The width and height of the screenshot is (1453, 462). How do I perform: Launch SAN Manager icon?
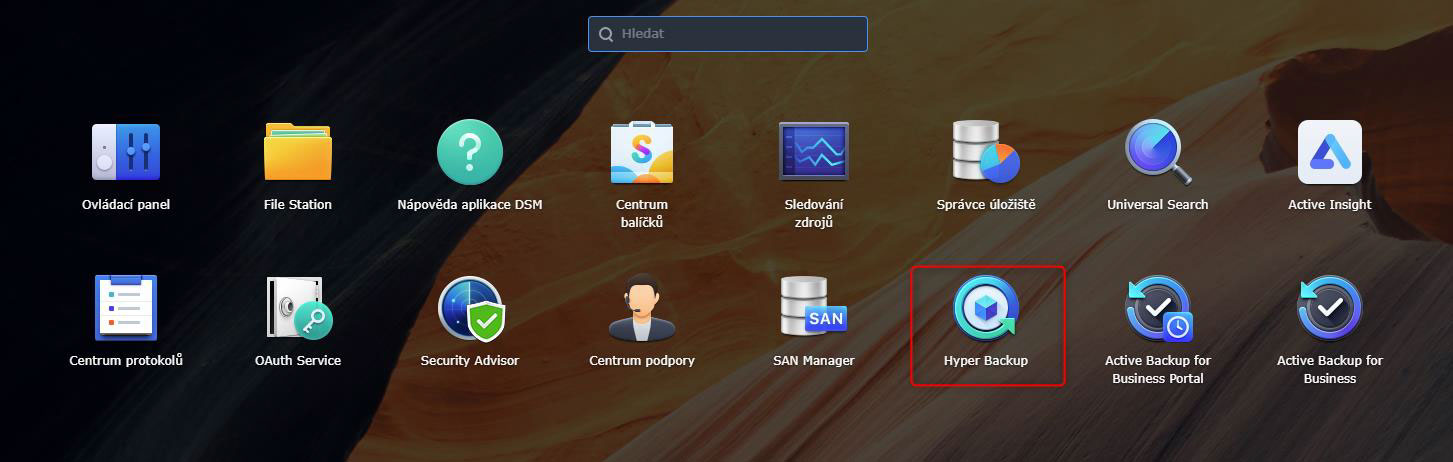coord(814,306)
